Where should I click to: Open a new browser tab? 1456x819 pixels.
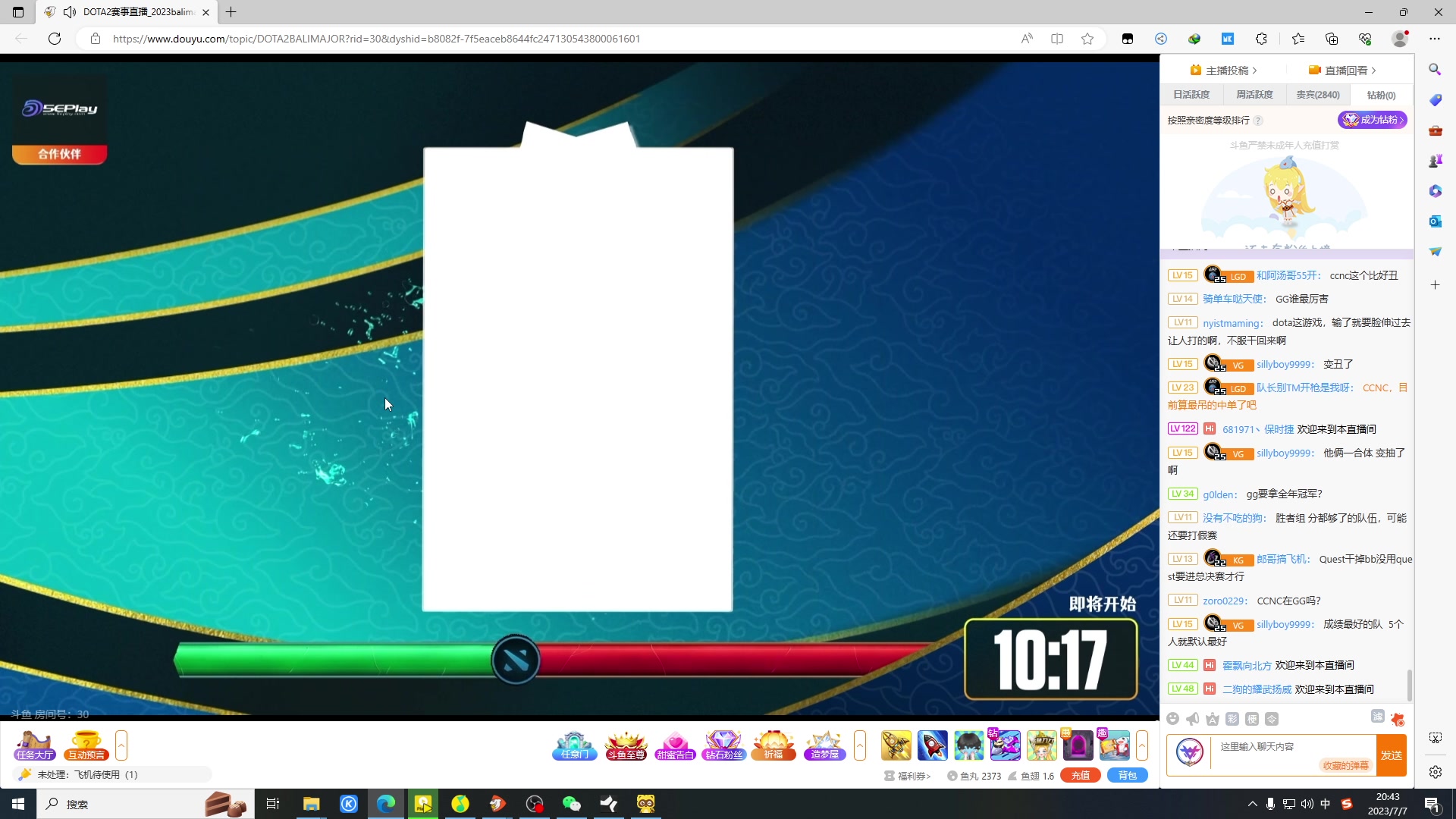pos(231,12)
